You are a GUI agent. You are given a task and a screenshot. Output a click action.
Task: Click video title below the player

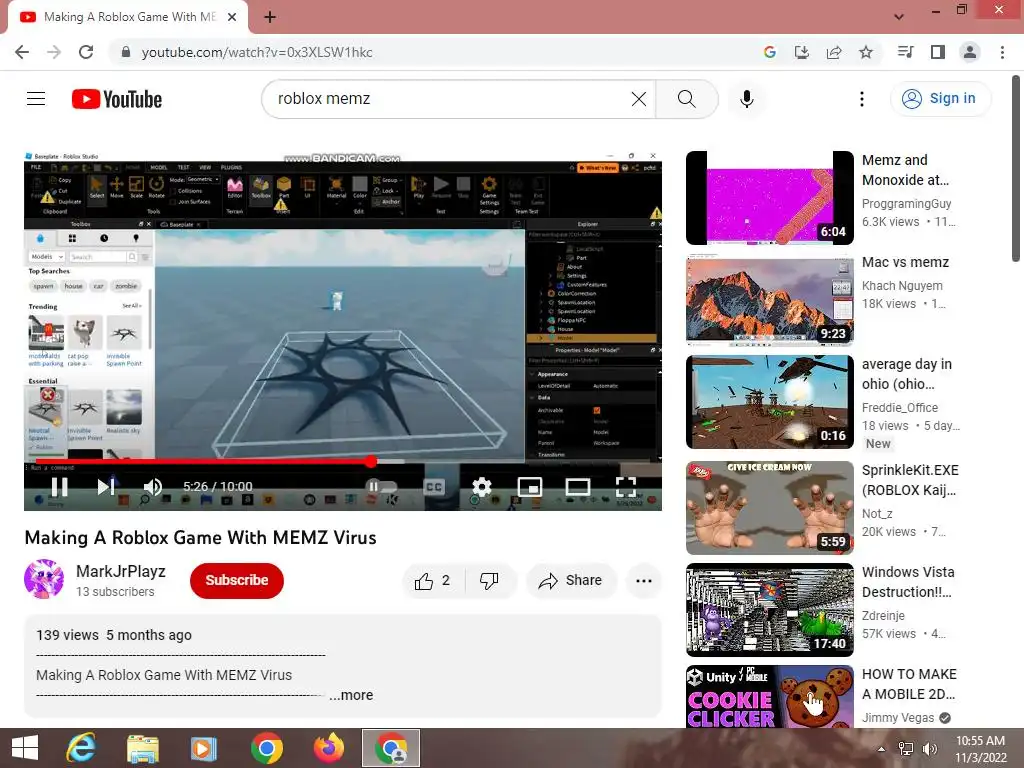pyautogui.click(x=200, y=537)
